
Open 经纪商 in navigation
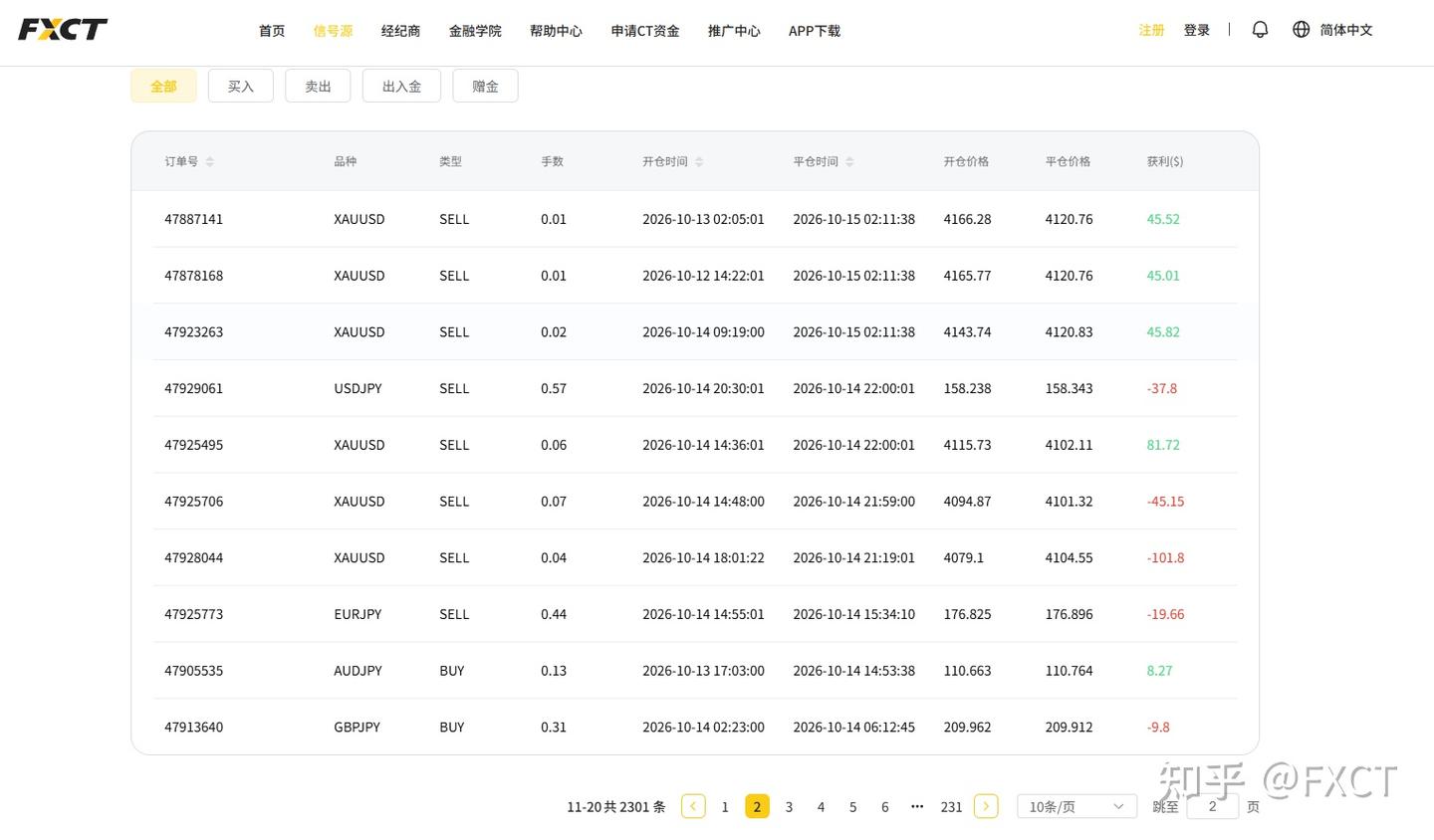(400, 31)
